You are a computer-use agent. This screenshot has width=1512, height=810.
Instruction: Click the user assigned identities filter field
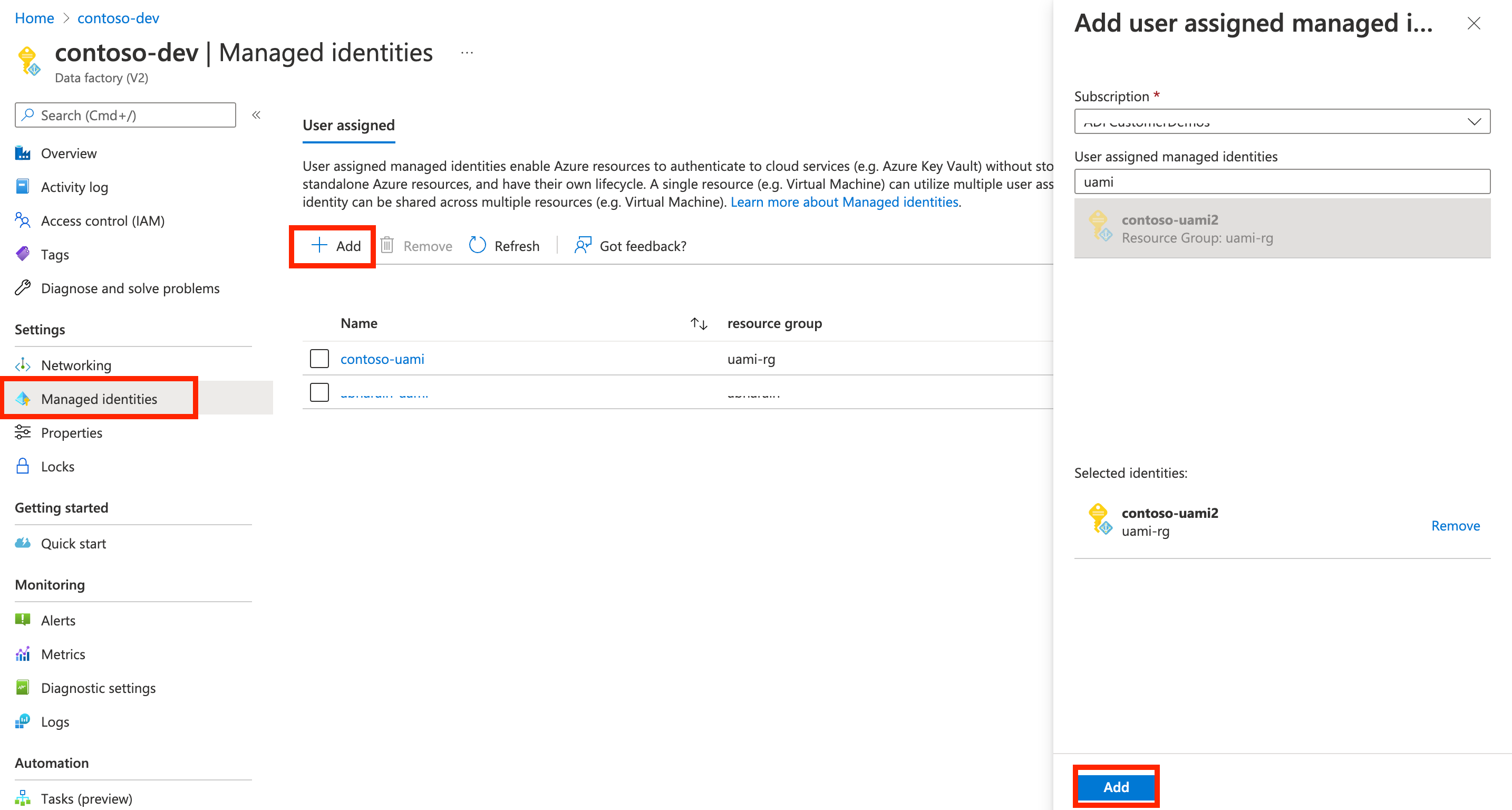click(x=1281, y=182)
